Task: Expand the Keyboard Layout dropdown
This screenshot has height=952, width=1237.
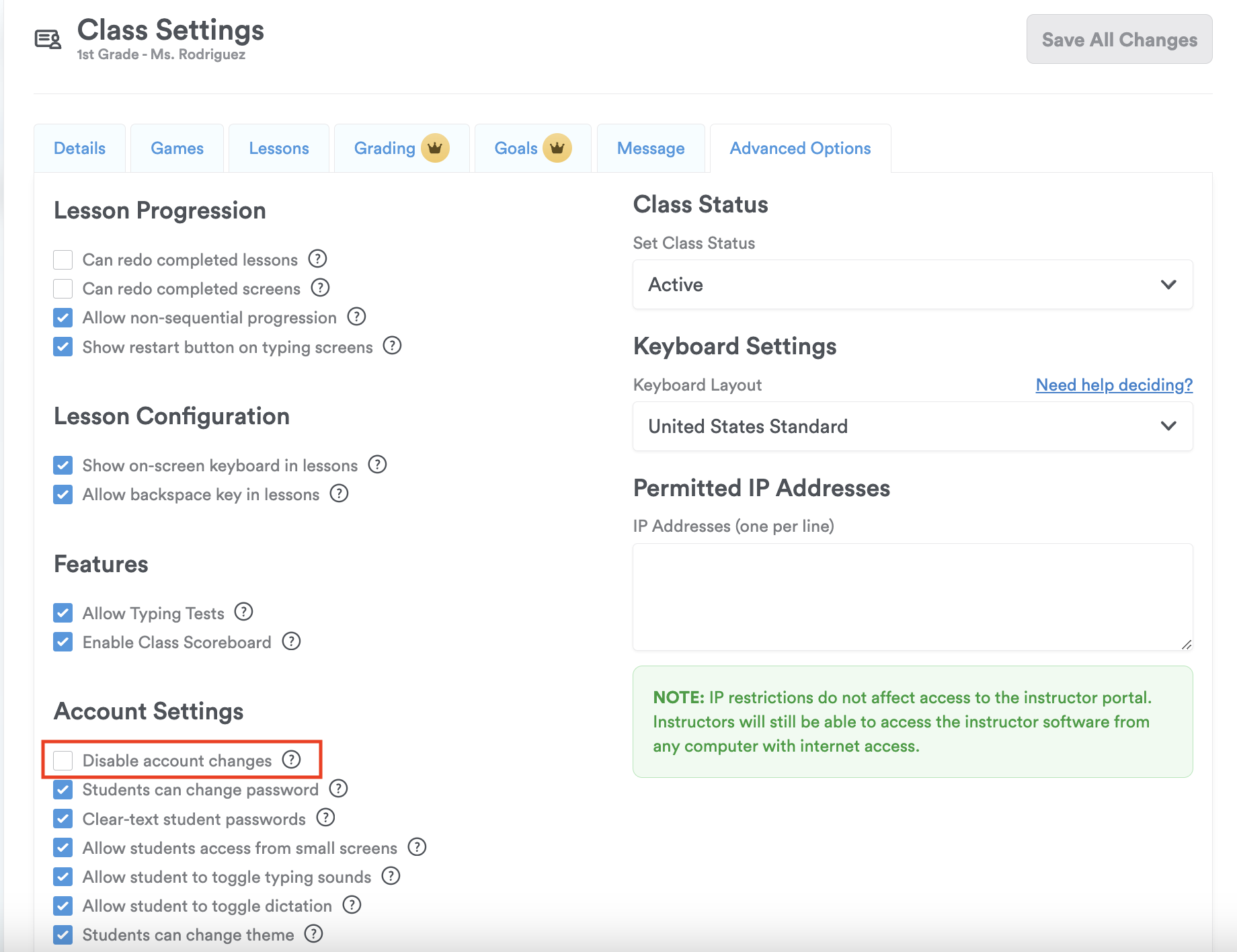Action: 912,426
